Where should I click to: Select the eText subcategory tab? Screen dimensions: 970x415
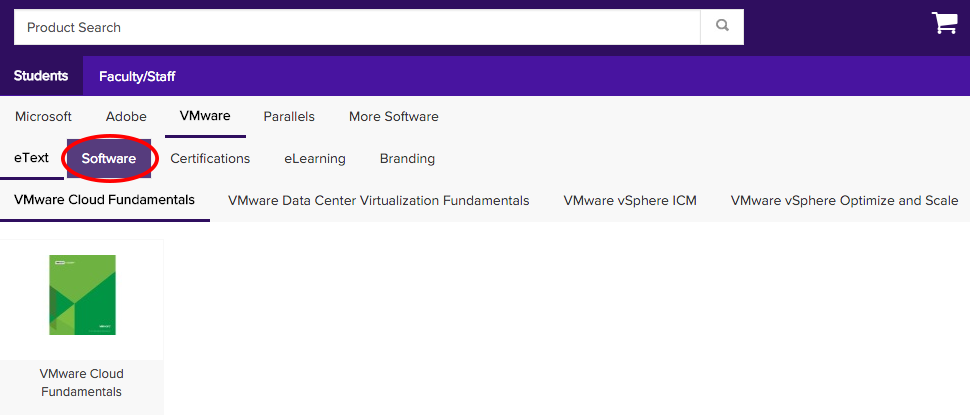point(31,158)
